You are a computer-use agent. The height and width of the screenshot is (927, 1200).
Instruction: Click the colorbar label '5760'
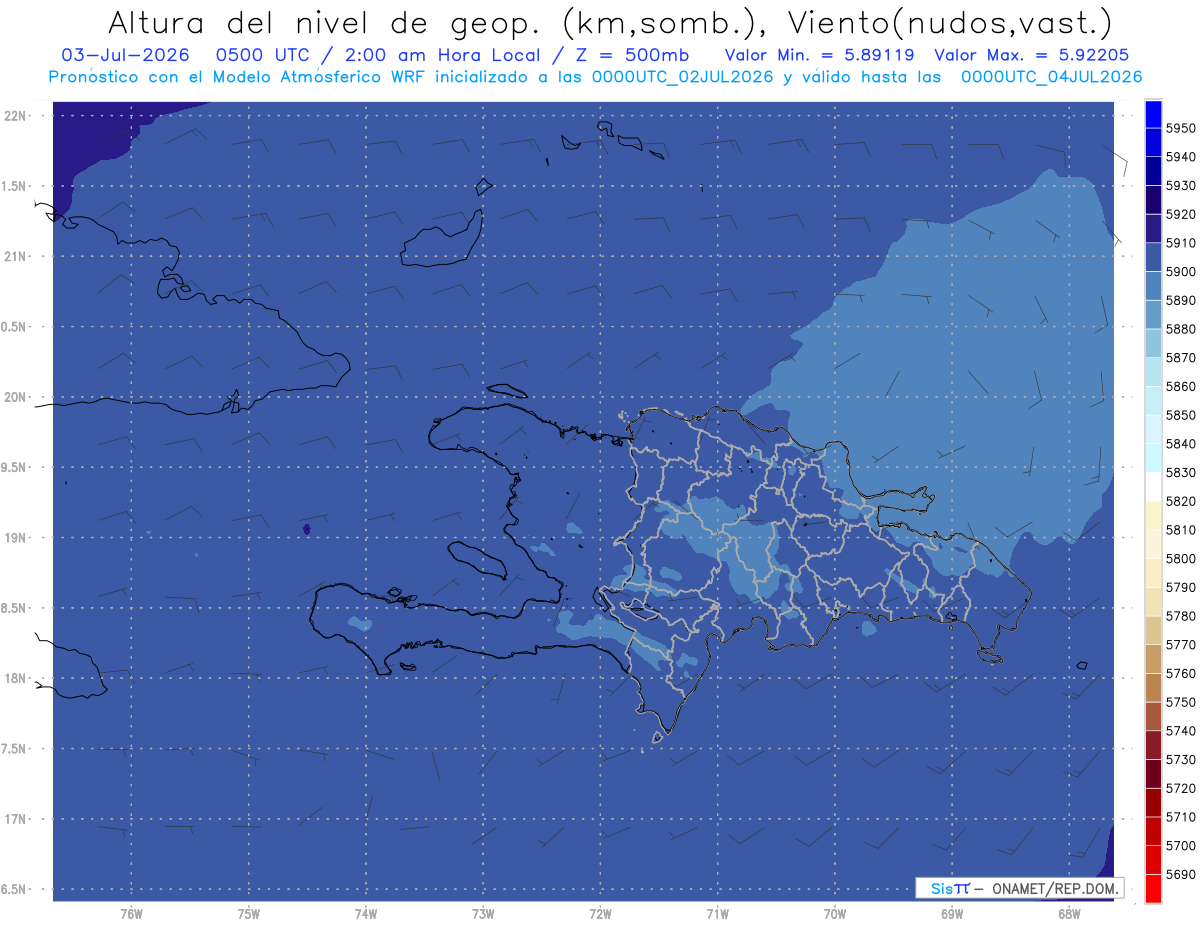click(x=1181, y=673)
